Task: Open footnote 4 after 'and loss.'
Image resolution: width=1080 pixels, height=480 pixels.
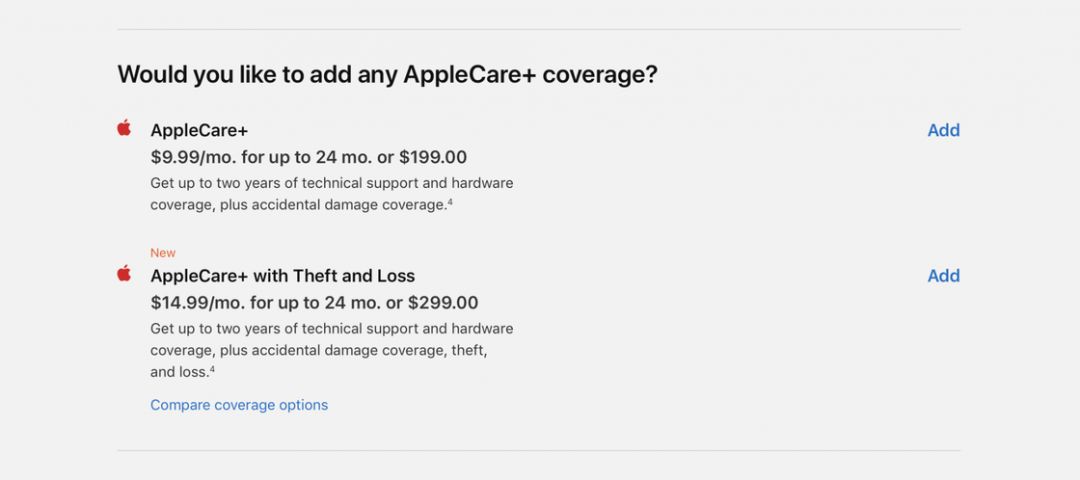Action: [213, 369]
